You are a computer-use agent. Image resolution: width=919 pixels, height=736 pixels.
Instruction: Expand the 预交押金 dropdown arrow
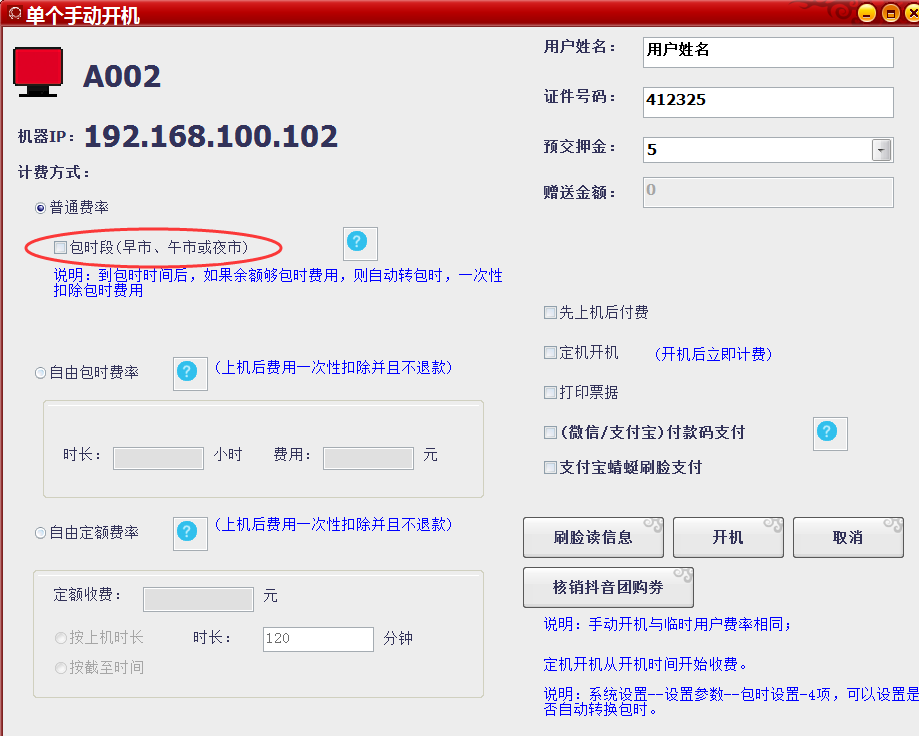tap(881, 150)
